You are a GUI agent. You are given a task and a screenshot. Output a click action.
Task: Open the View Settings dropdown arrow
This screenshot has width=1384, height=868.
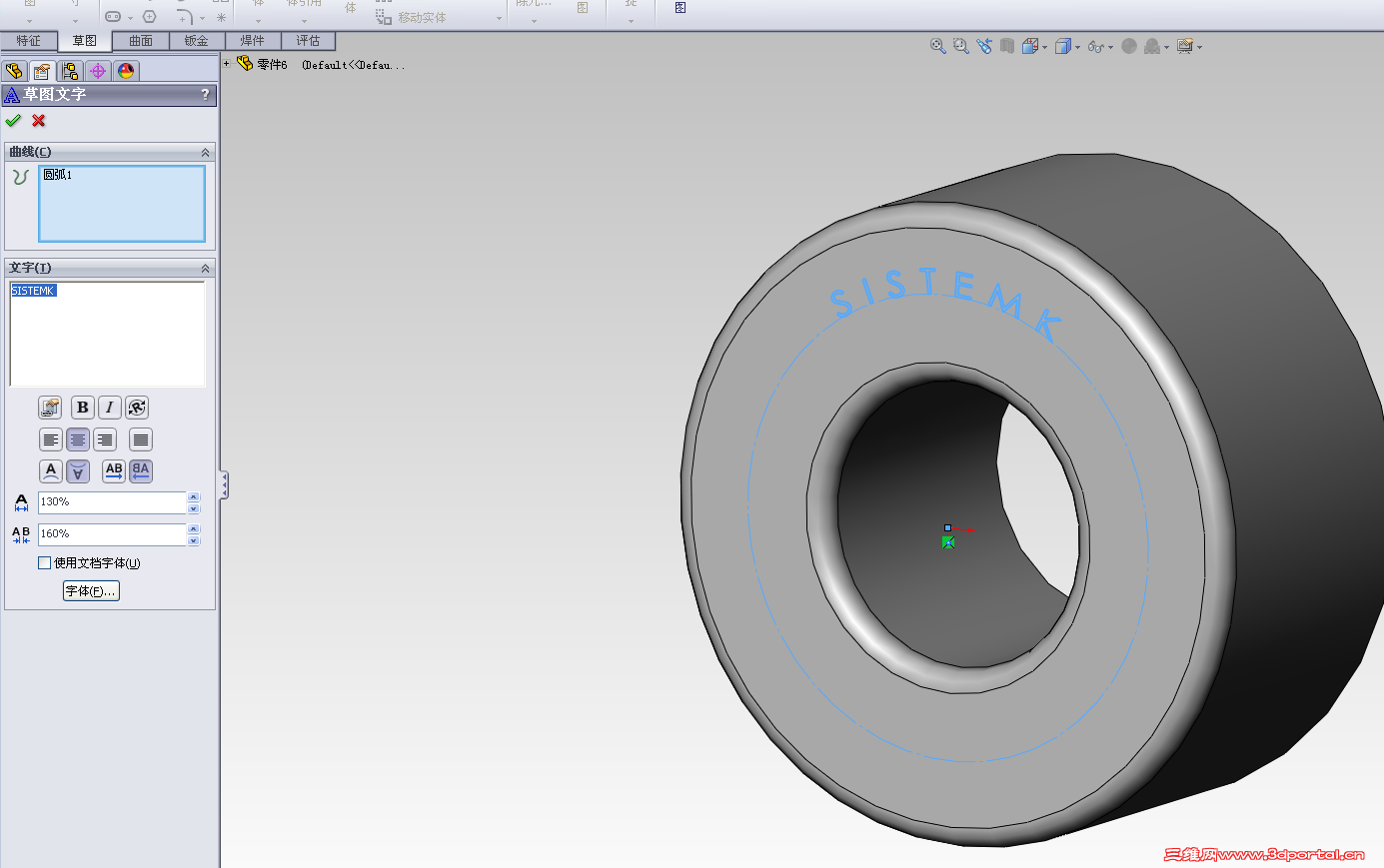[1199, 47]
